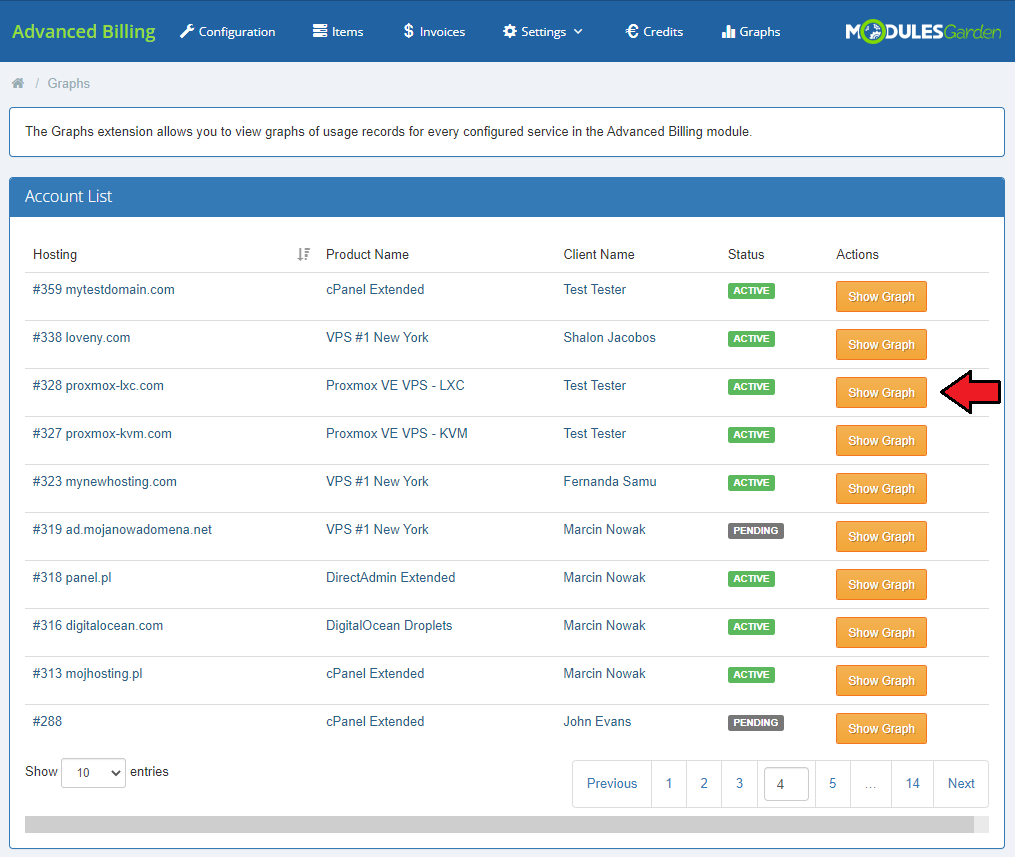Click the dollar Invoices icon
Screen dimensions: 1015x857
[x=408, y=31]
